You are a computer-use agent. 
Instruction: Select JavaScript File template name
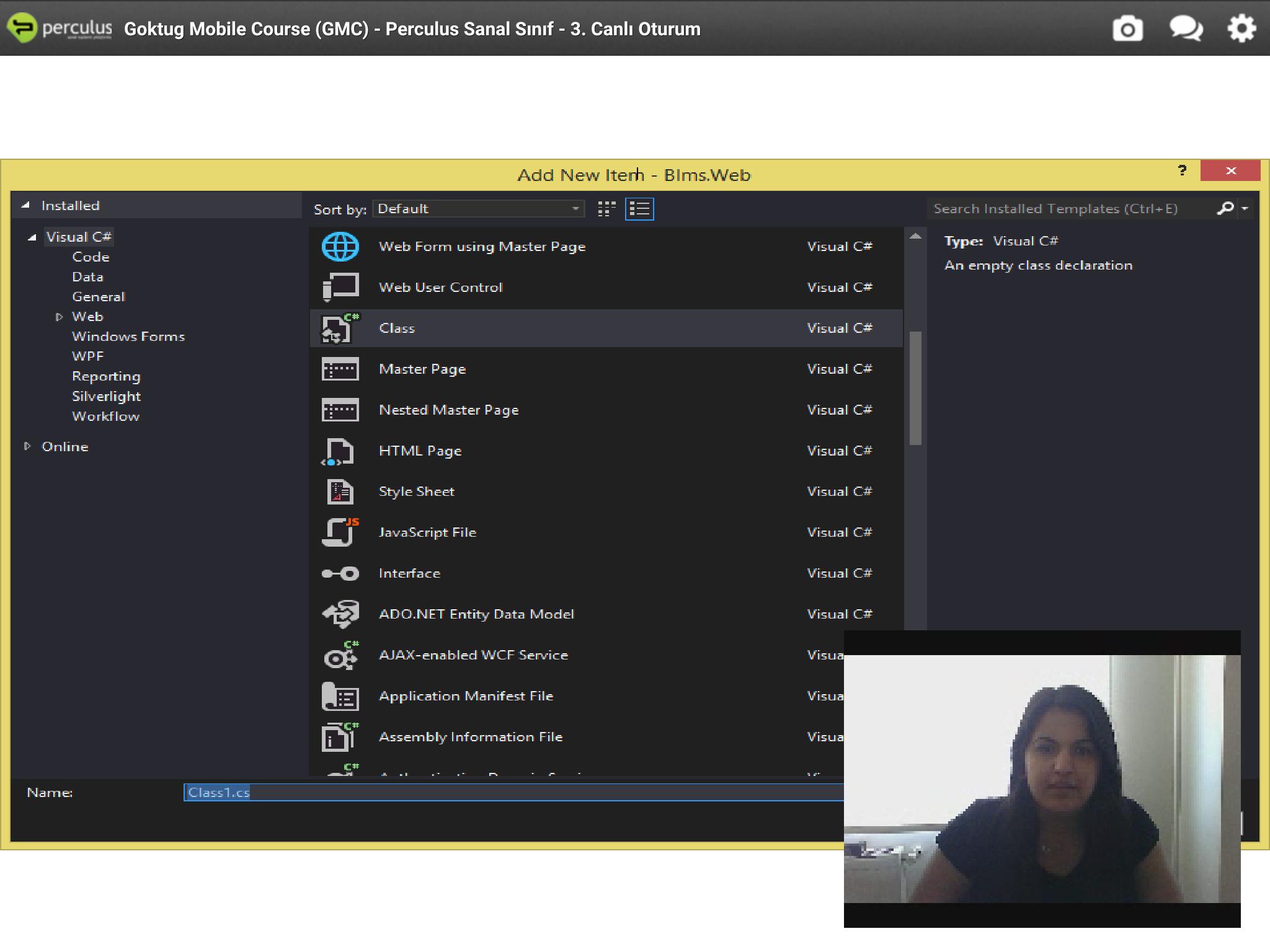point(427,532)
